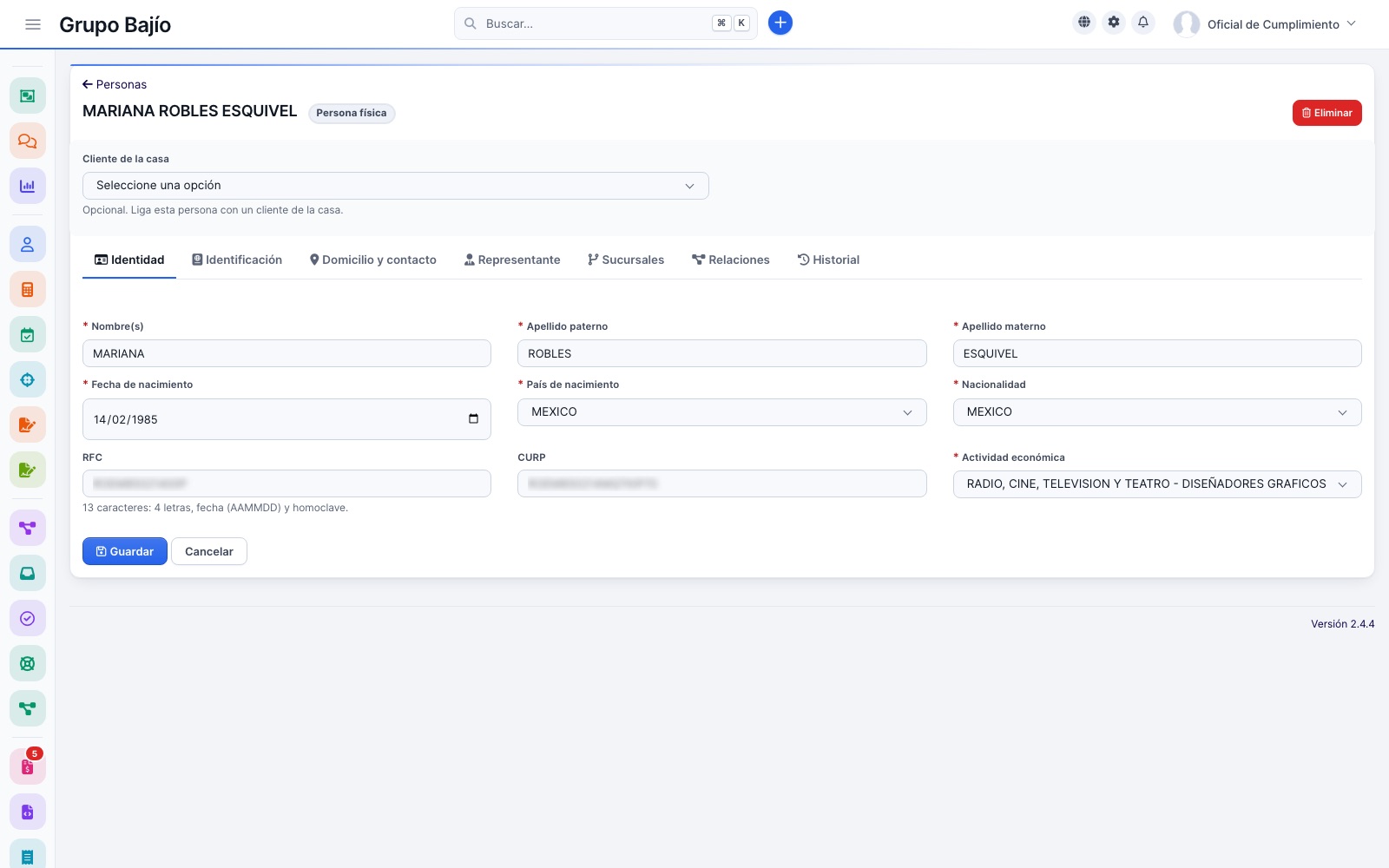Expand the País de nacimiento dropdown
1389x868 pixels.
[x=722, y=412]
